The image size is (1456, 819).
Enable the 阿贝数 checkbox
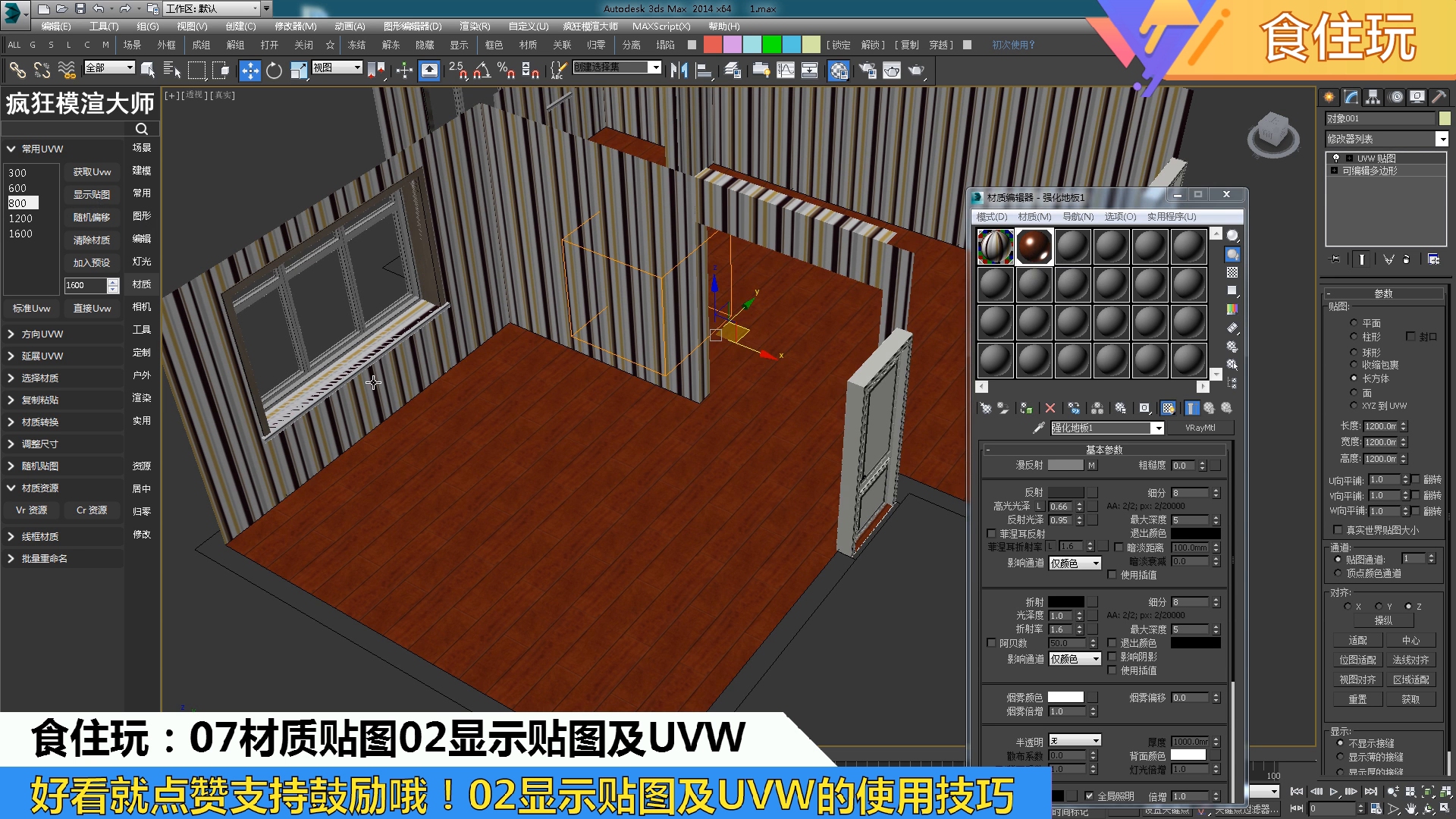click(x=991, y=643)
